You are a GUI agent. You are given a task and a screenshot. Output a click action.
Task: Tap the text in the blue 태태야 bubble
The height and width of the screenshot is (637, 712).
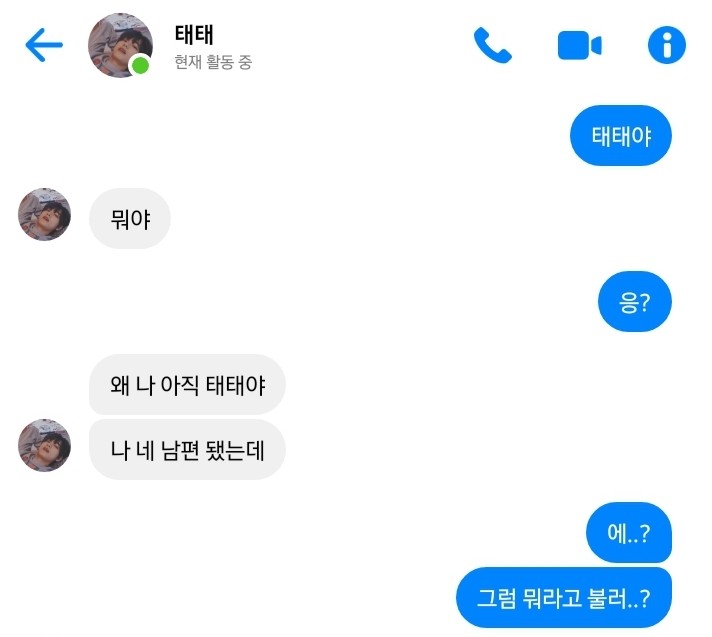tap(621, 136)
